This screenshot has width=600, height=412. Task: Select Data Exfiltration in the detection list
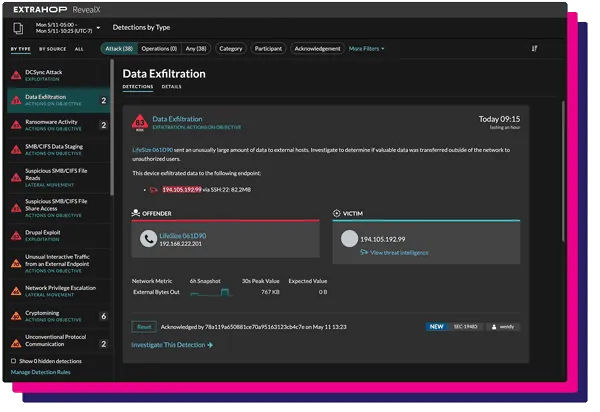(x=59, y=100)
